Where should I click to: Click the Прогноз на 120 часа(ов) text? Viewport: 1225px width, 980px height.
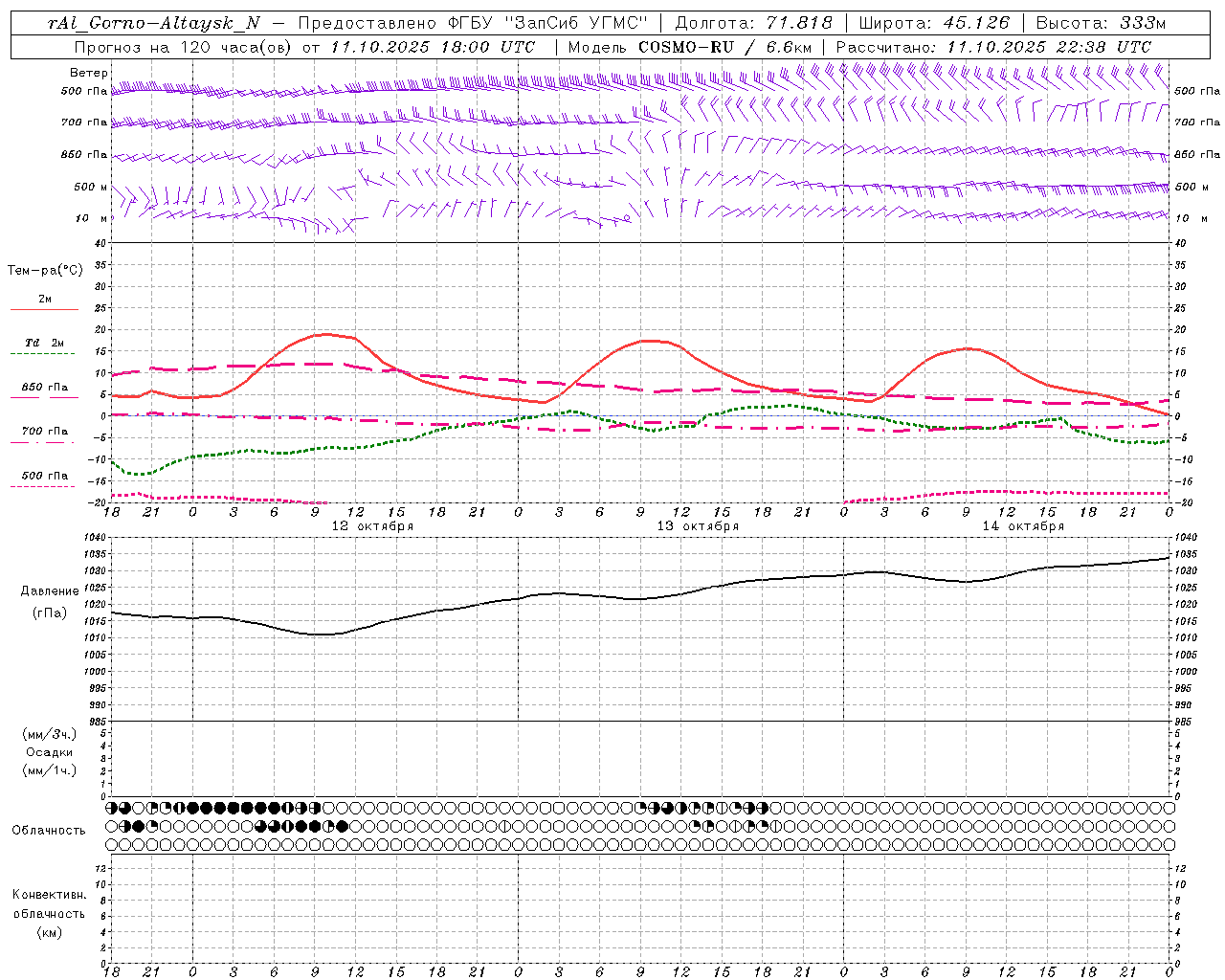click(x=184, y=47)
